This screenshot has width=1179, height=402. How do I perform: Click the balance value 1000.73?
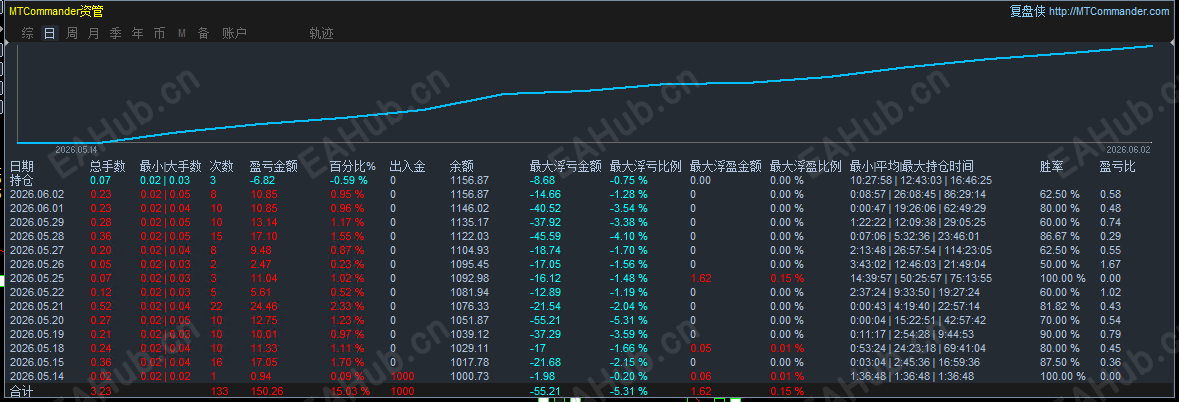[x=469, y=376]
